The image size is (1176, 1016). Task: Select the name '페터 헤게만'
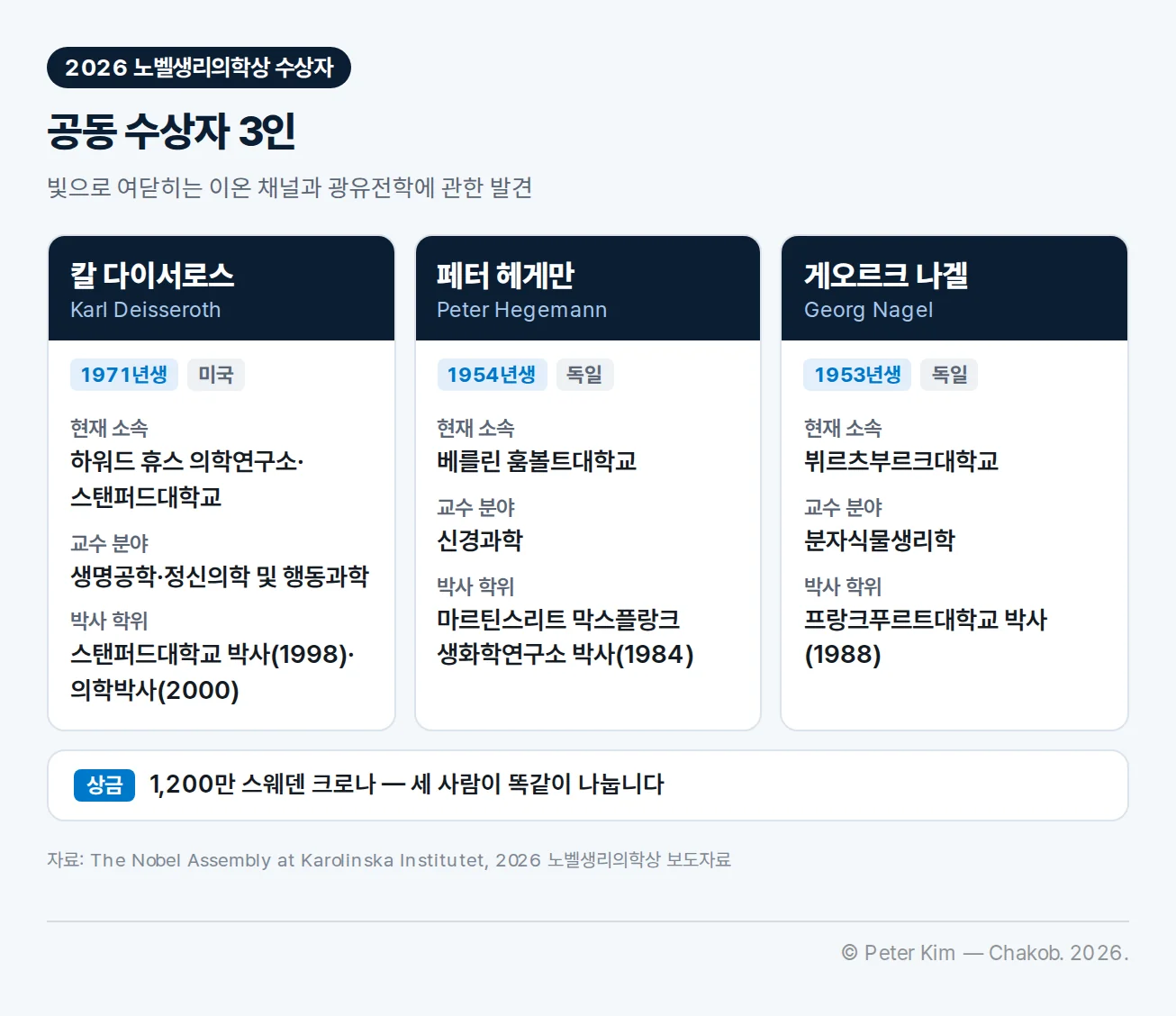tap(505, 275)
